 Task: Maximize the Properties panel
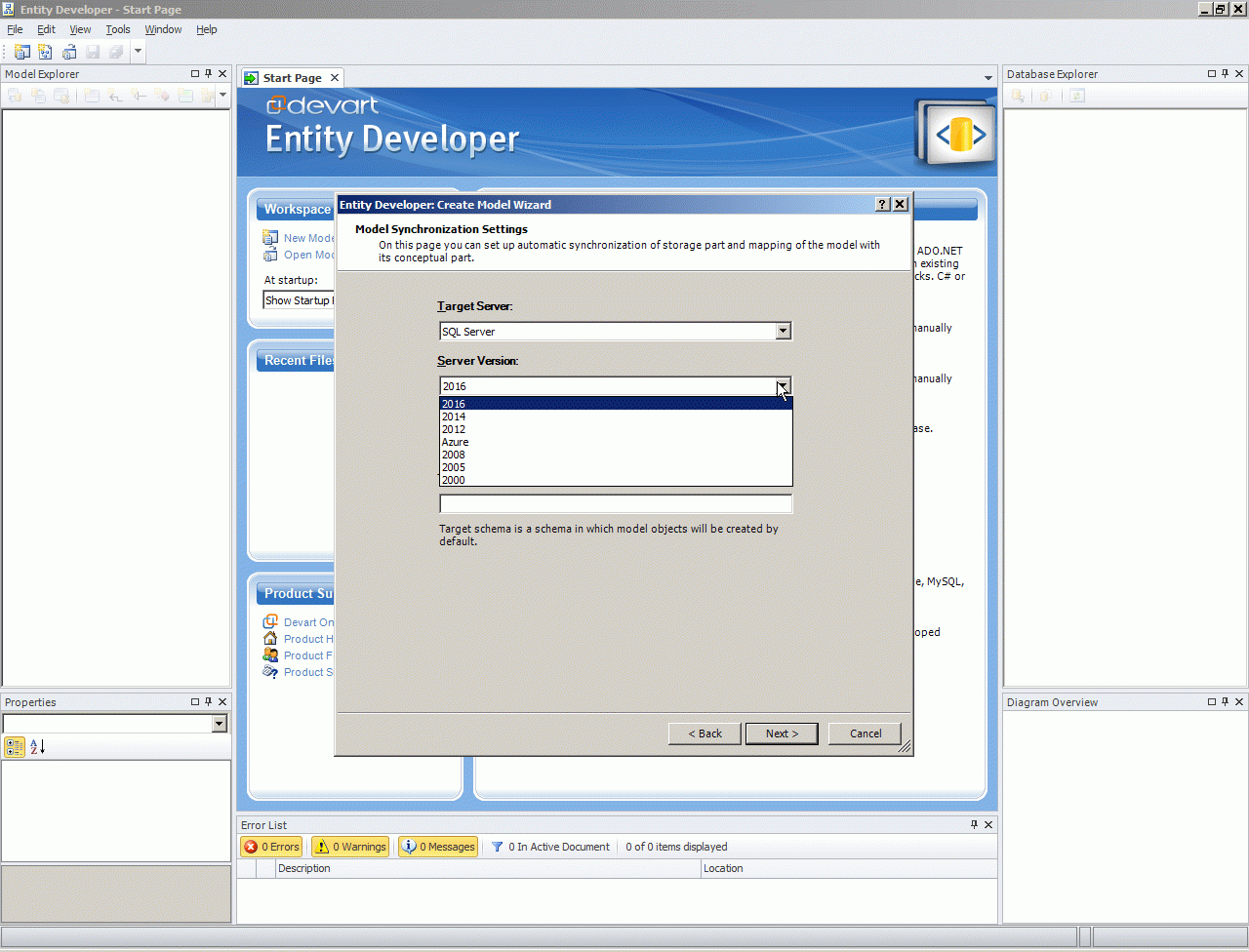195,702
